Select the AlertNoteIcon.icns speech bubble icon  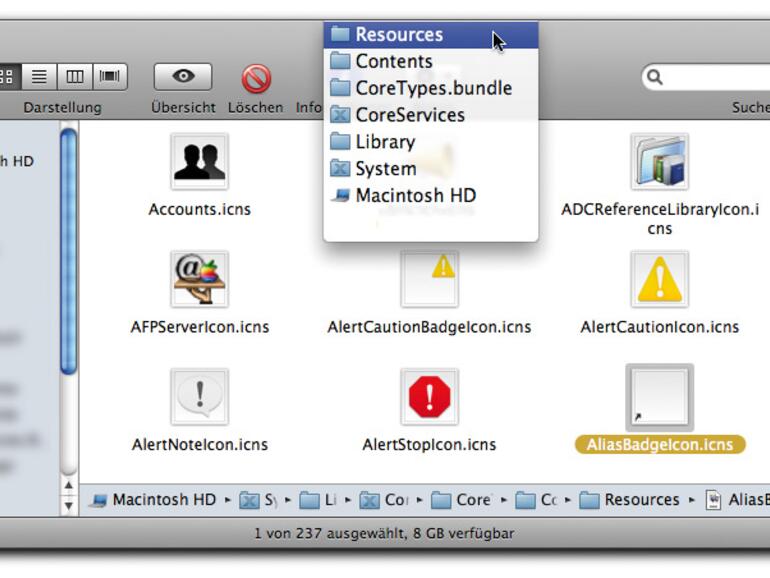point(199,397)
